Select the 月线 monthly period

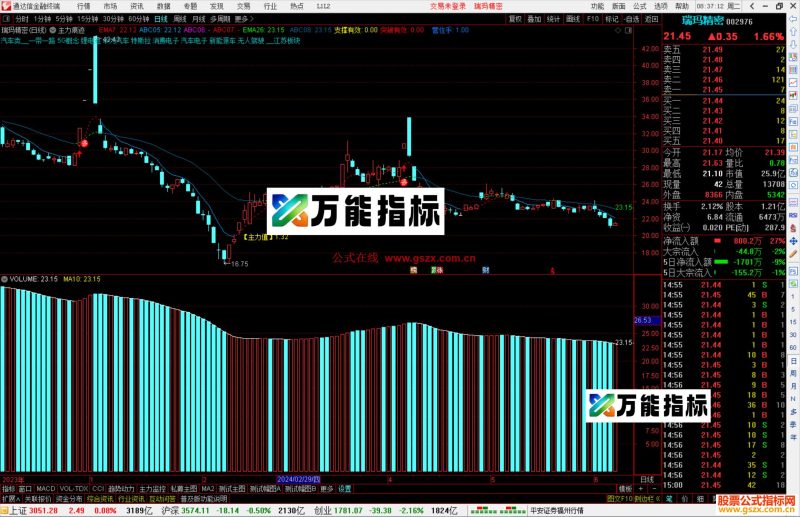coord(199,19)
